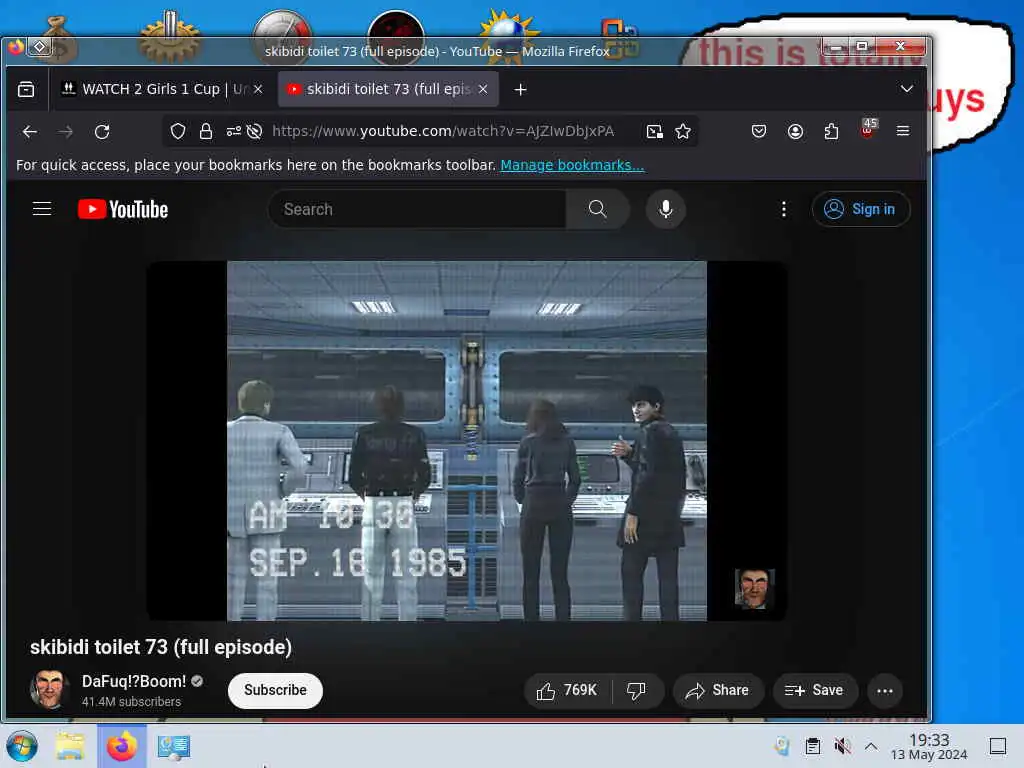
Task: Open the clock showing 19:33
Action: [x=929, y=746]
